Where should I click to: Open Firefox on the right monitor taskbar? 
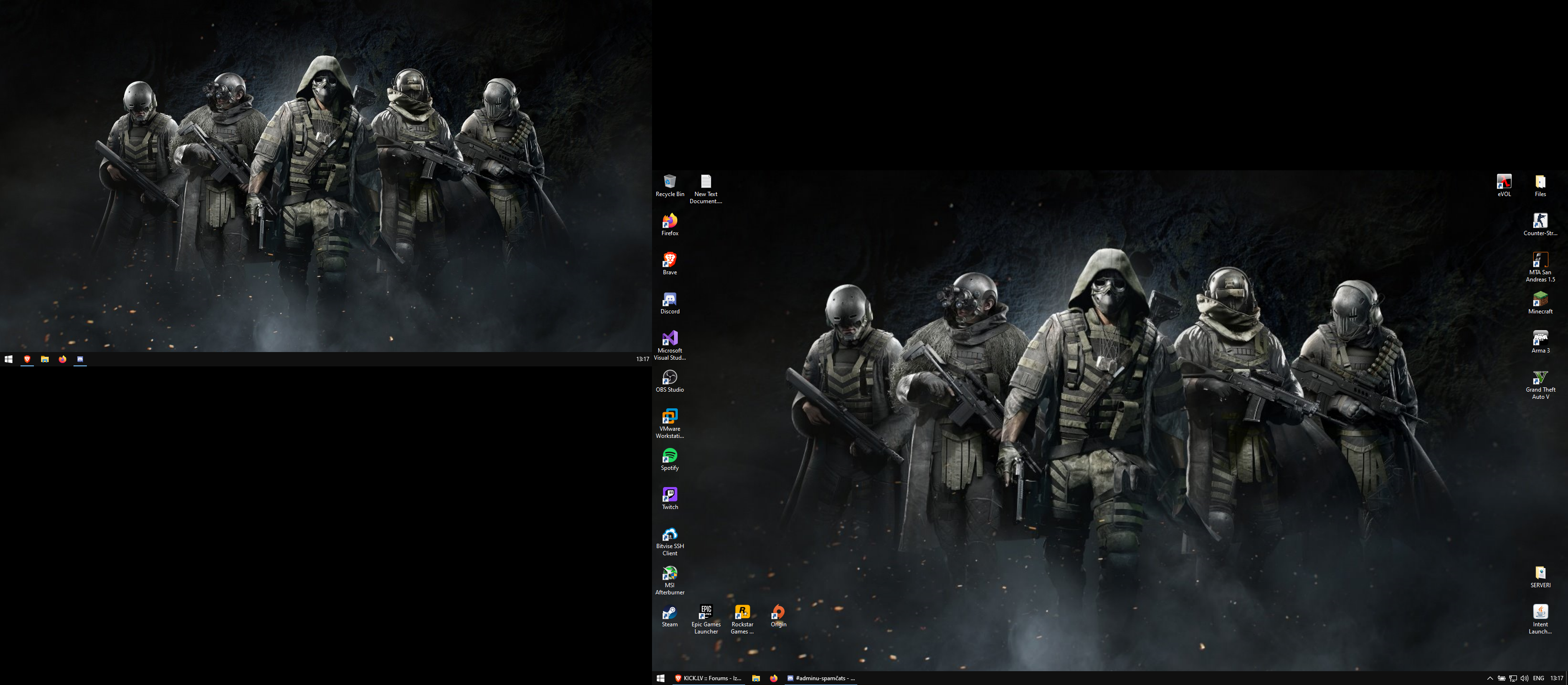click(774, 678)
